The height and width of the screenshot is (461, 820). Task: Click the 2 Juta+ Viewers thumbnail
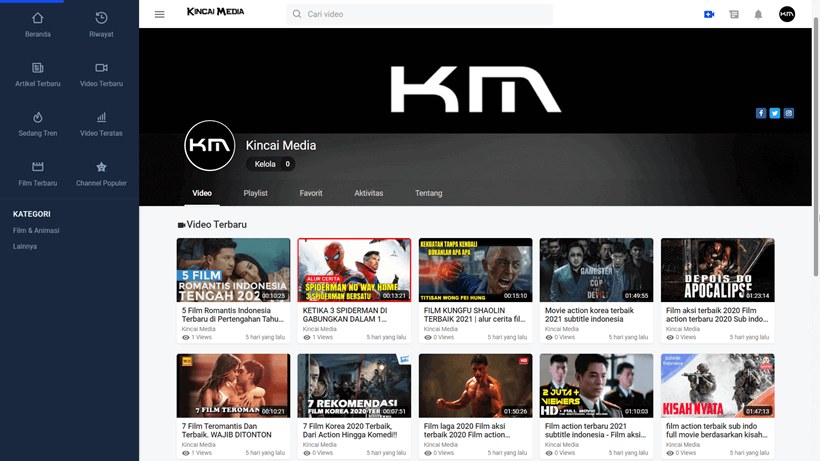point(596,386)
